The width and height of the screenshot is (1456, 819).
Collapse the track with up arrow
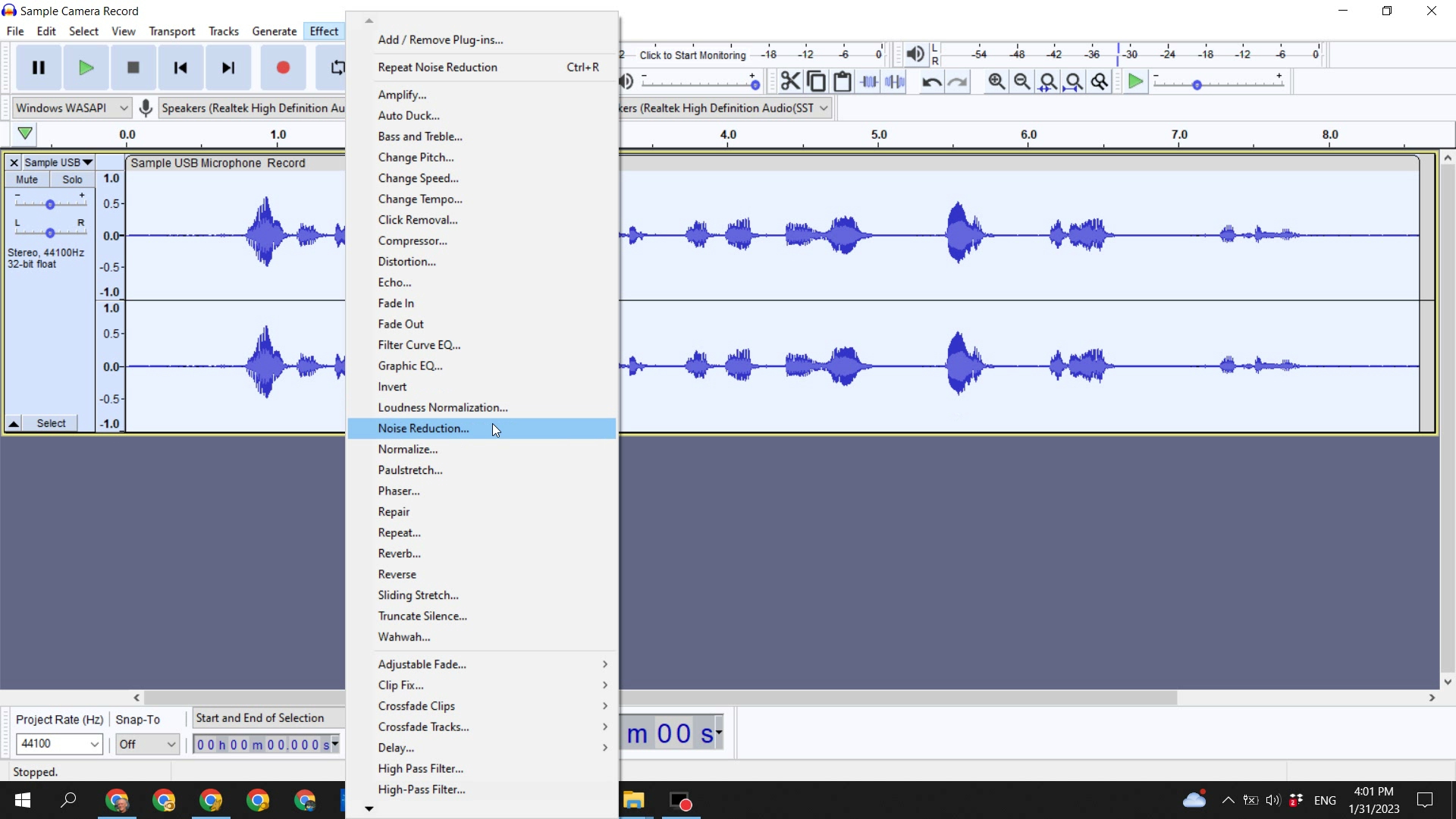coord(14,423)
